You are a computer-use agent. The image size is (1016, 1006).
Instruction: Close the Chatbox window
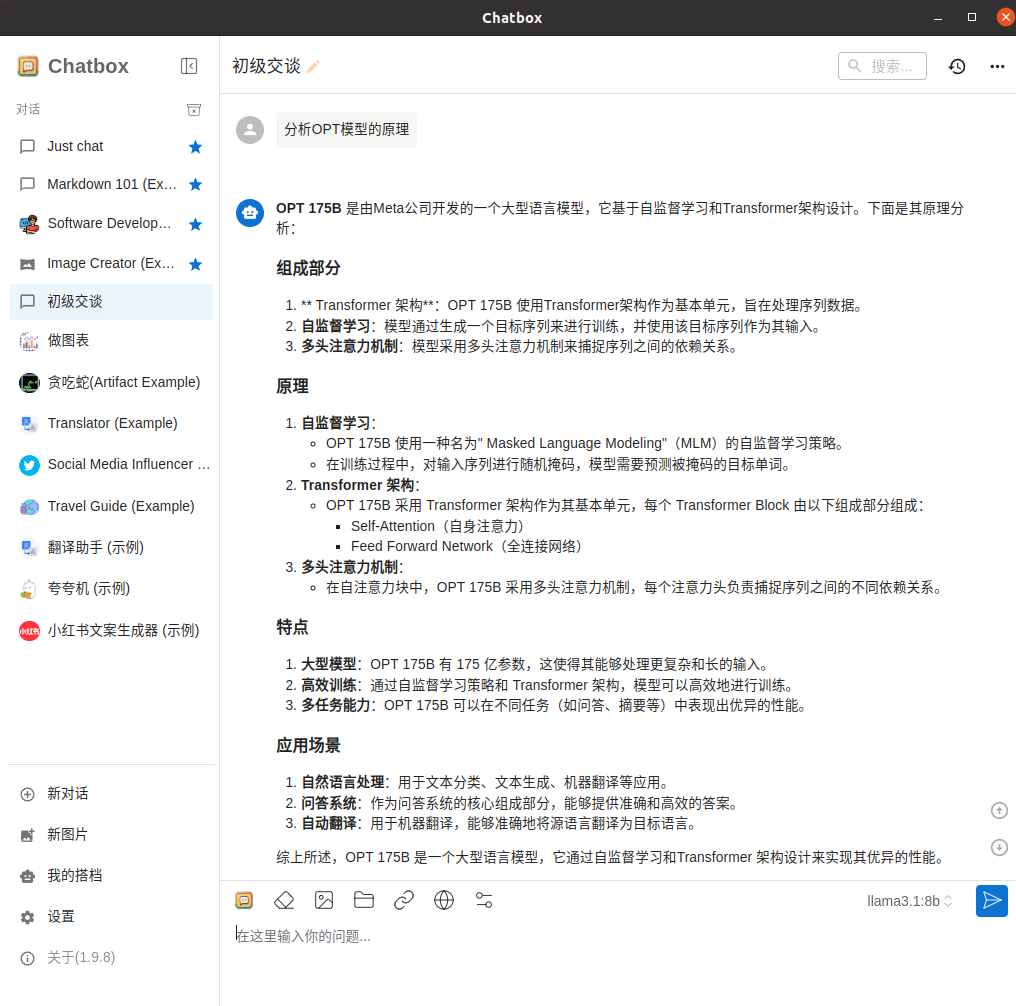pyautogui.click(x=1005, y=17)
